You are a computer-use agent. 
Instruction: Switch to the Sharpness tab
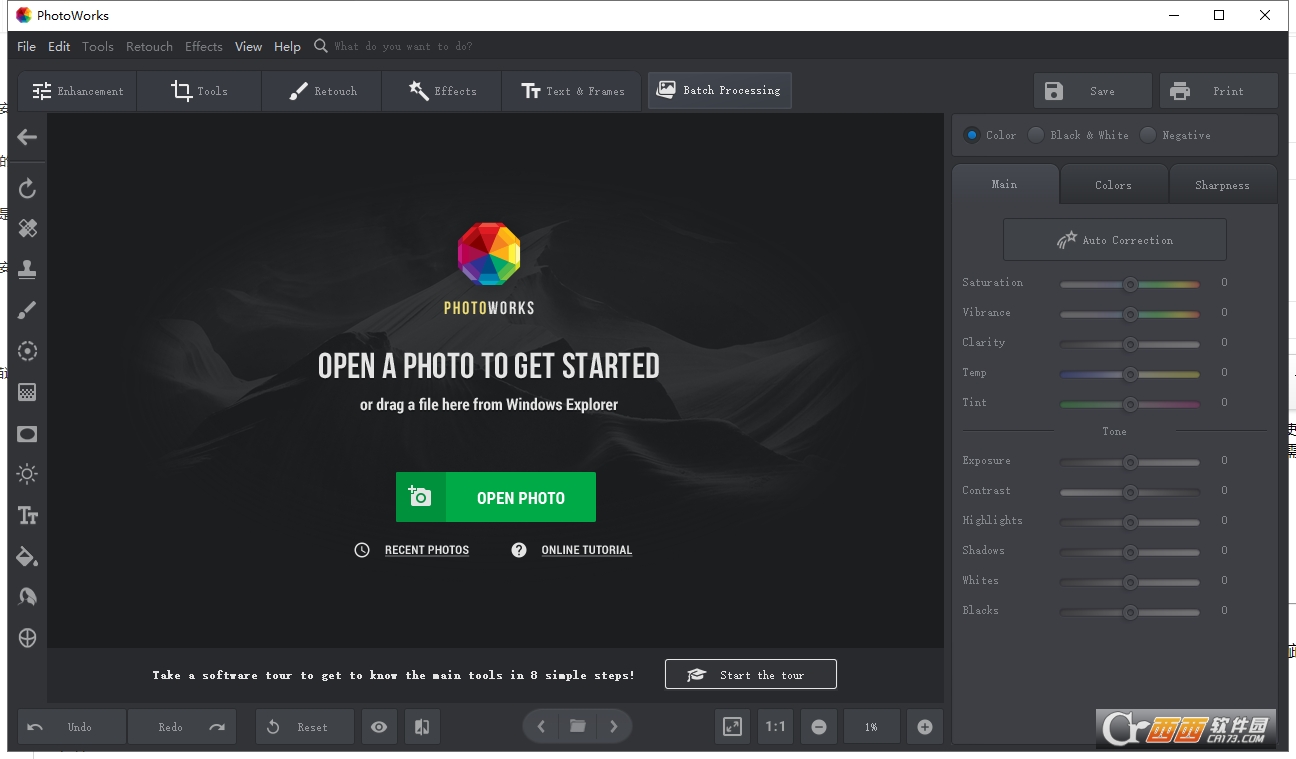tap(1222, 185)
